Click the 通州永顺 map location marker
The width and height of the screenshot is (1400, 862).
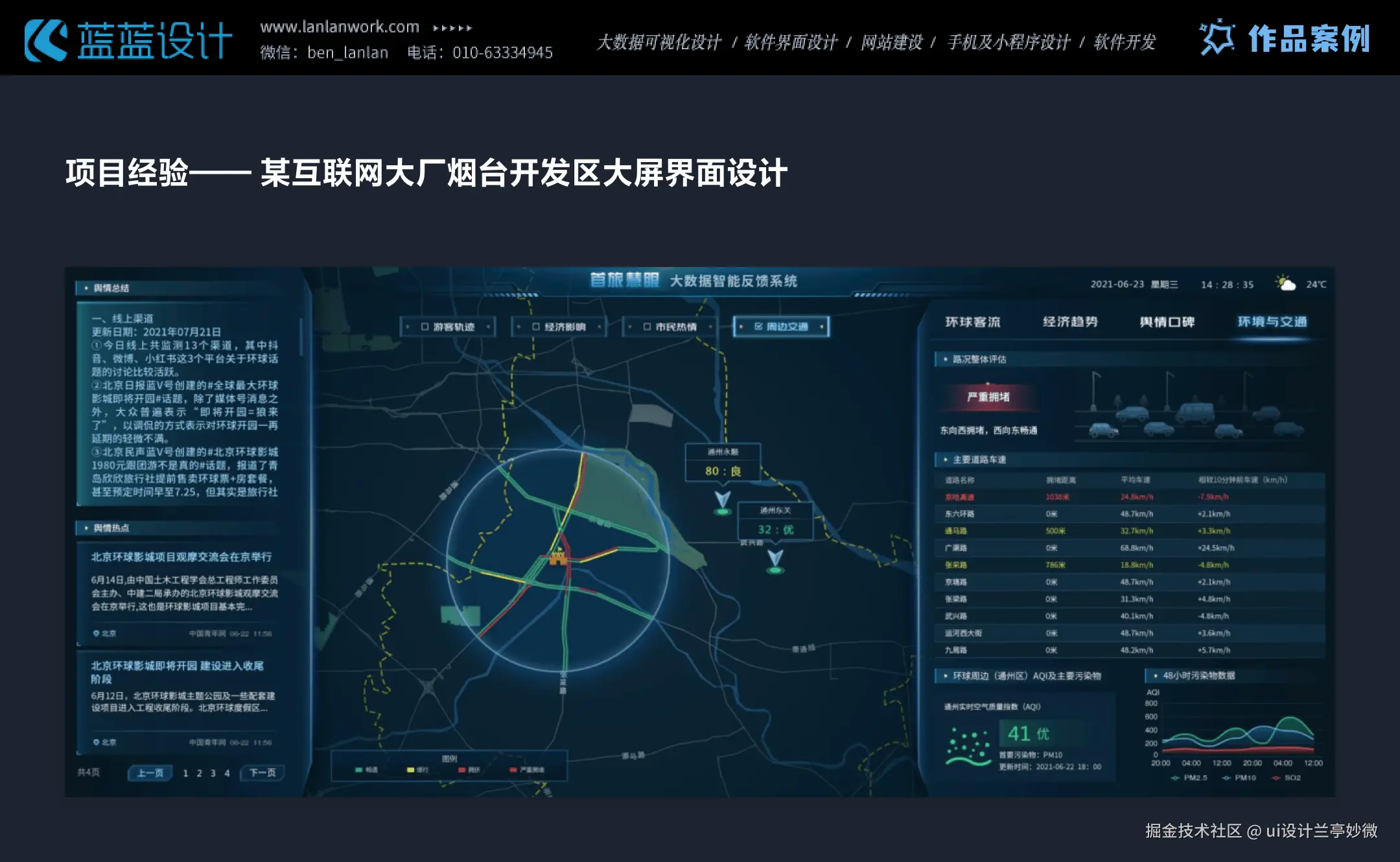722,502
